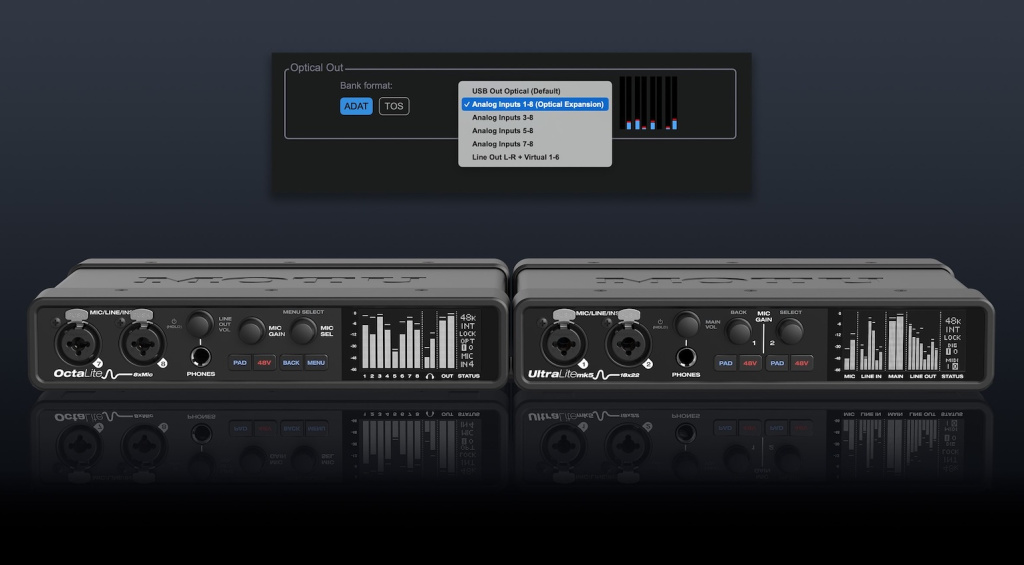Screen dimensions: 1024x565
Task: Select the ADAT bank format button
Action: pyautogui.click(x=356, y=106)
